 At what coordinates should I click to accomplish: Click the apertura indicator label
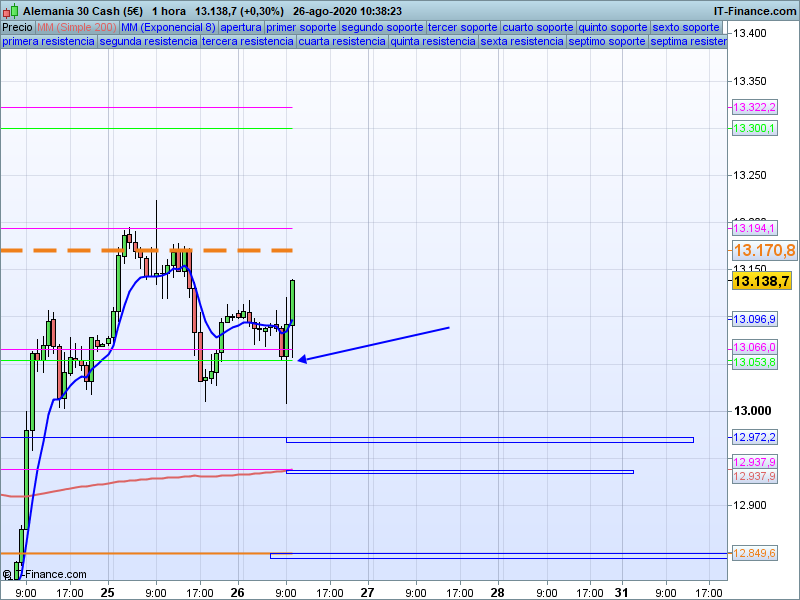coord(242,27)
